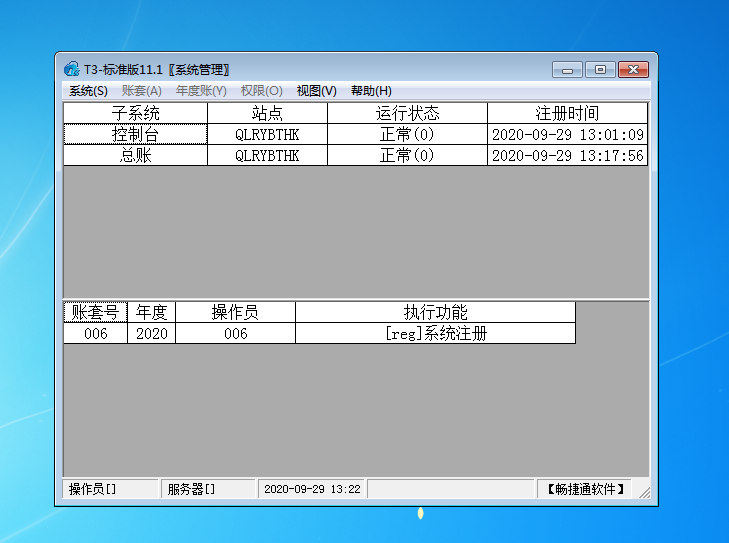Click 正常(0) status in 总账 row

(407, 155)
